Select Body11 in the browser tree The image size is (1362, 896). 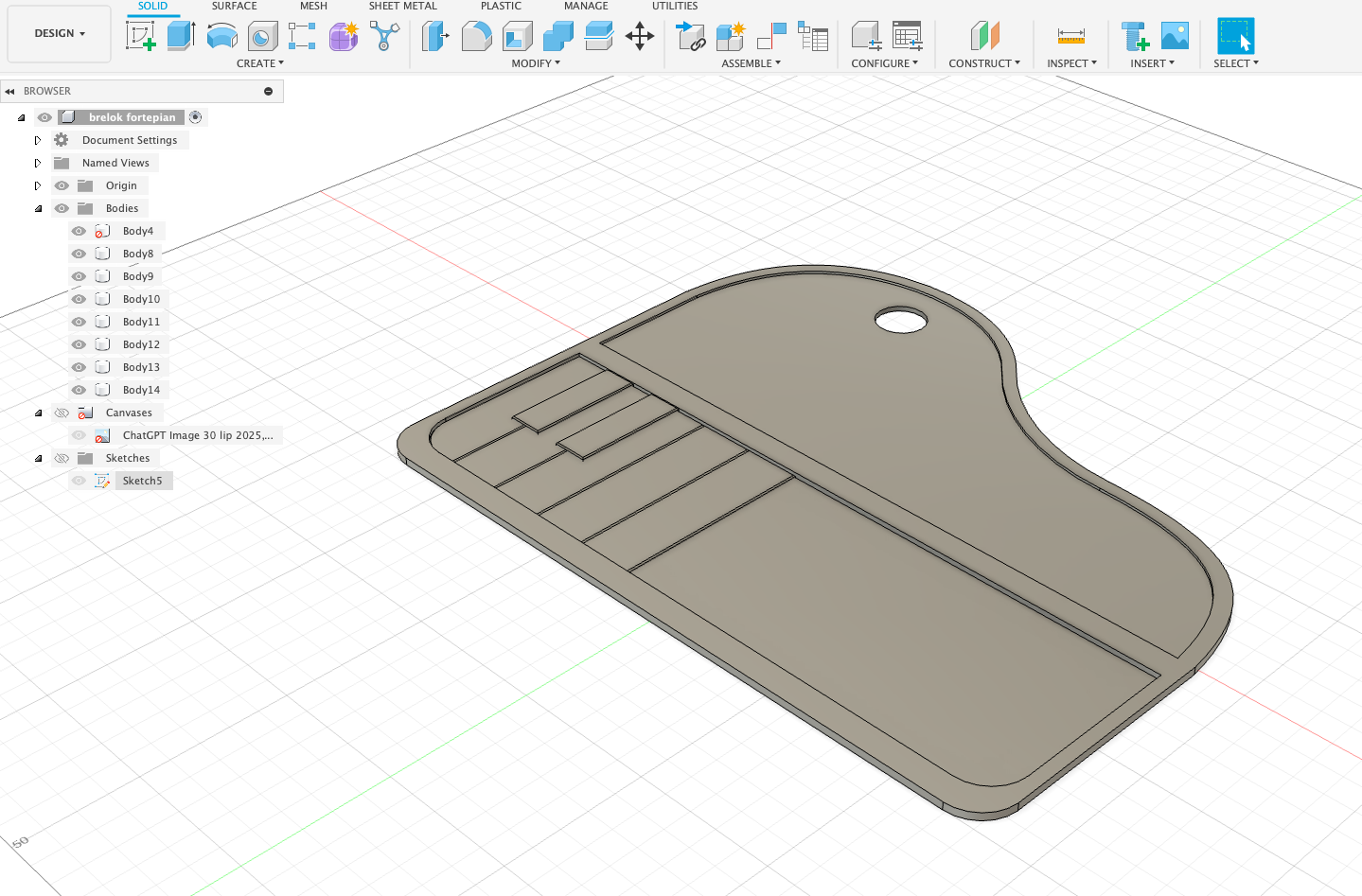coord(141,322)
